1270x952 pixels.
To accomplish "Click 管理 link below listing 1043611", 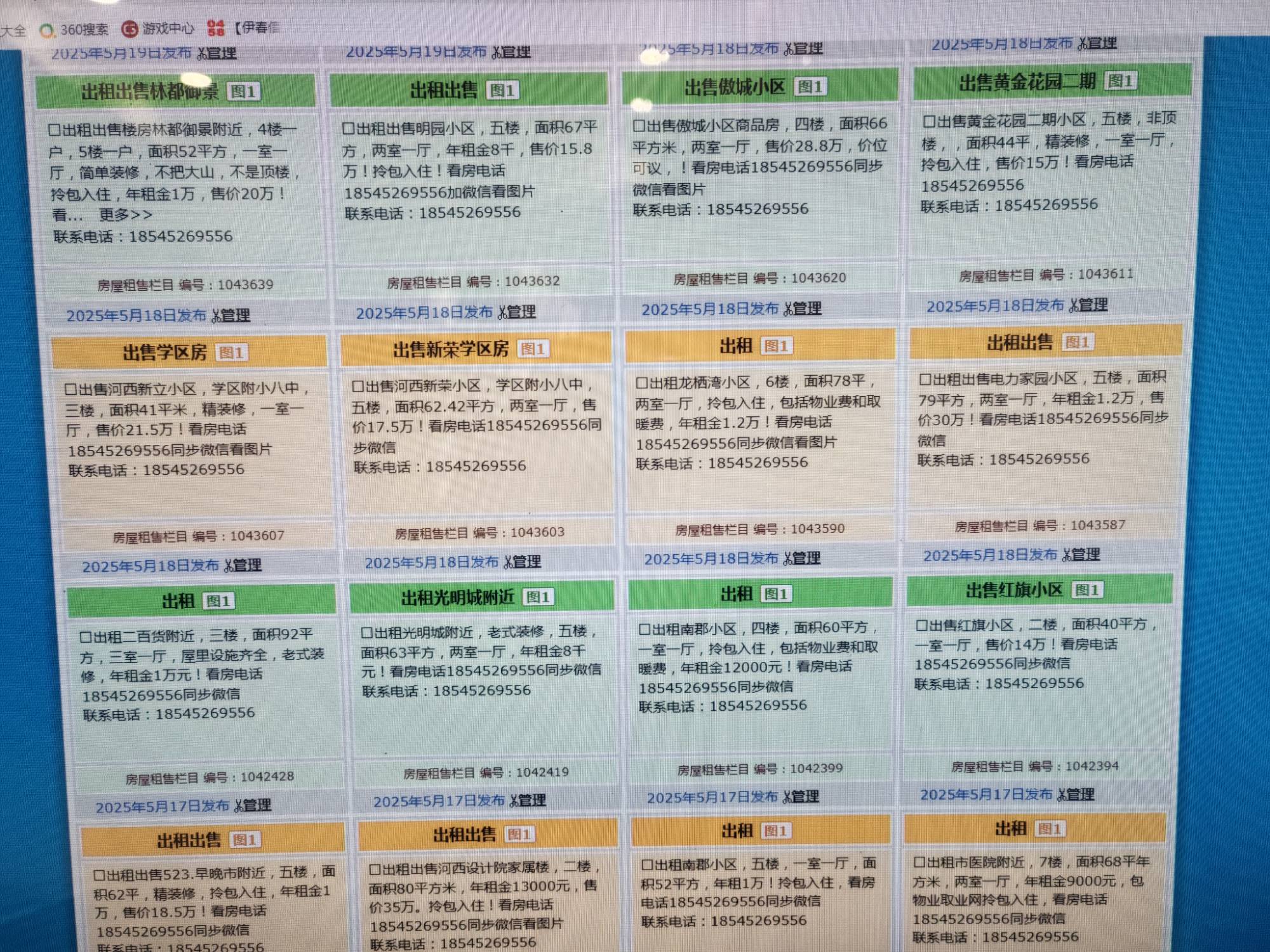I will [x=1088, y=305].
